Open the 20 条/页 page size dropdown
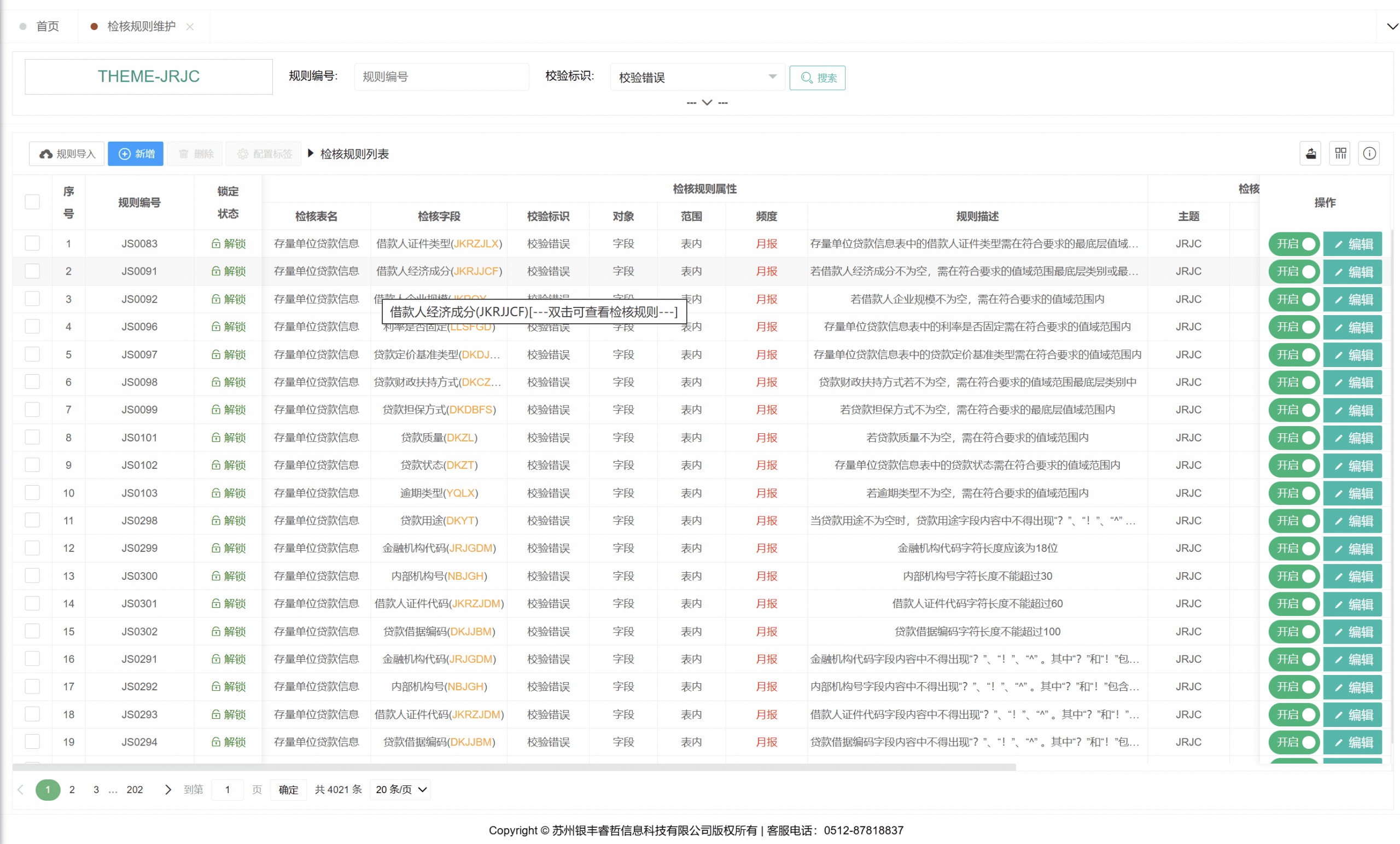 click(x=400, y=789)
